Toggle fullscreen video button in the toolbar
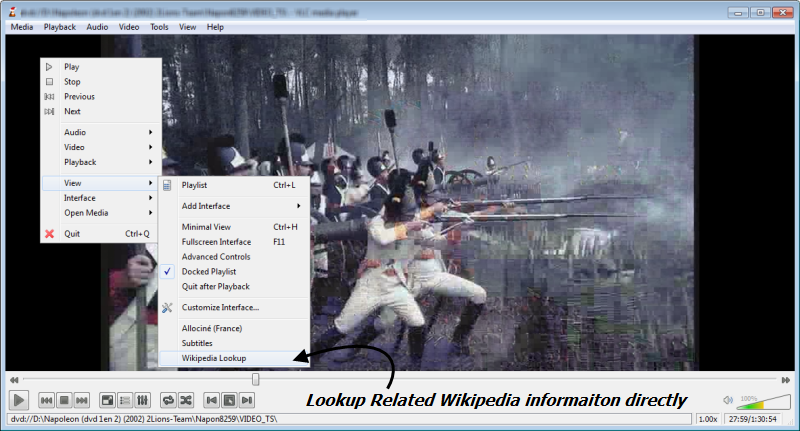 pos(107,400)
